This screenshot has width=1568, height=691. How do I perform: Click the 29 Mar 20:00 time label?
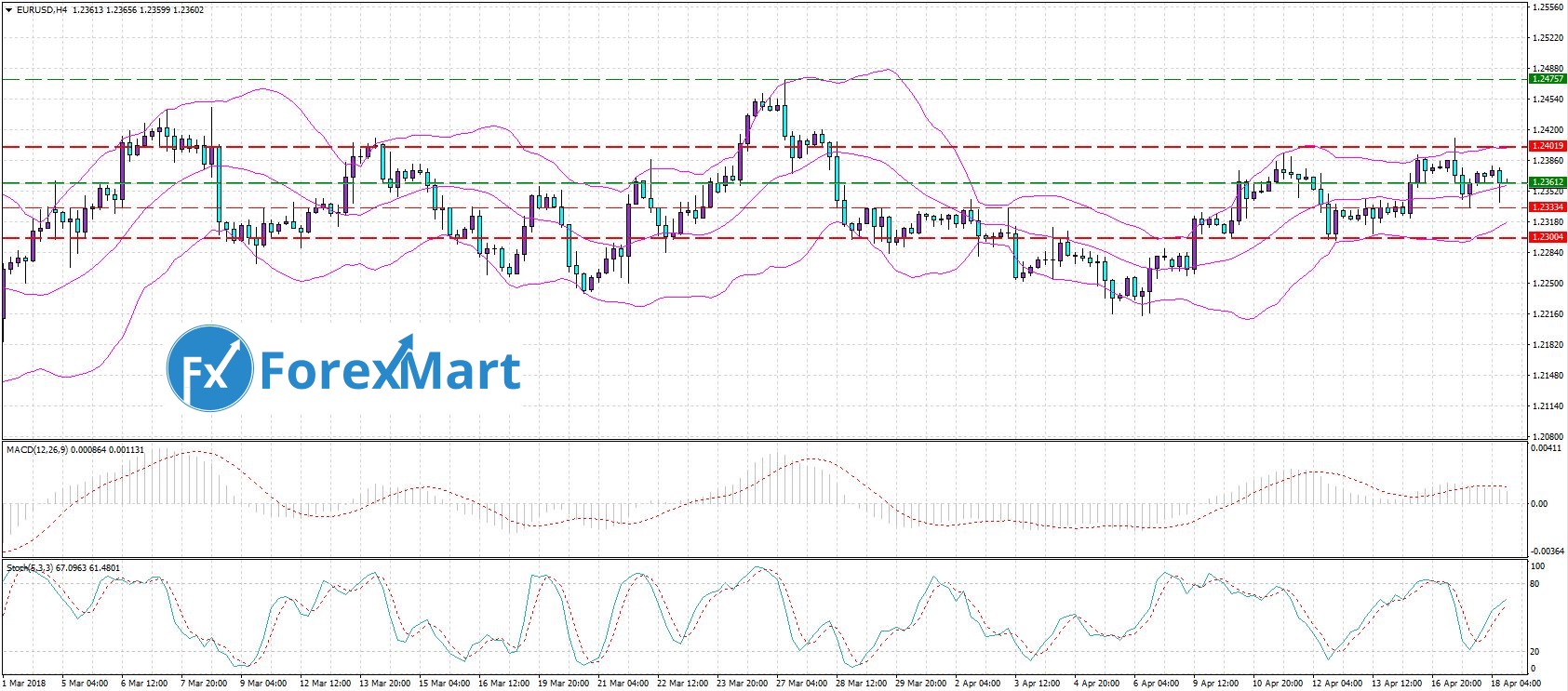pos(920,684)
